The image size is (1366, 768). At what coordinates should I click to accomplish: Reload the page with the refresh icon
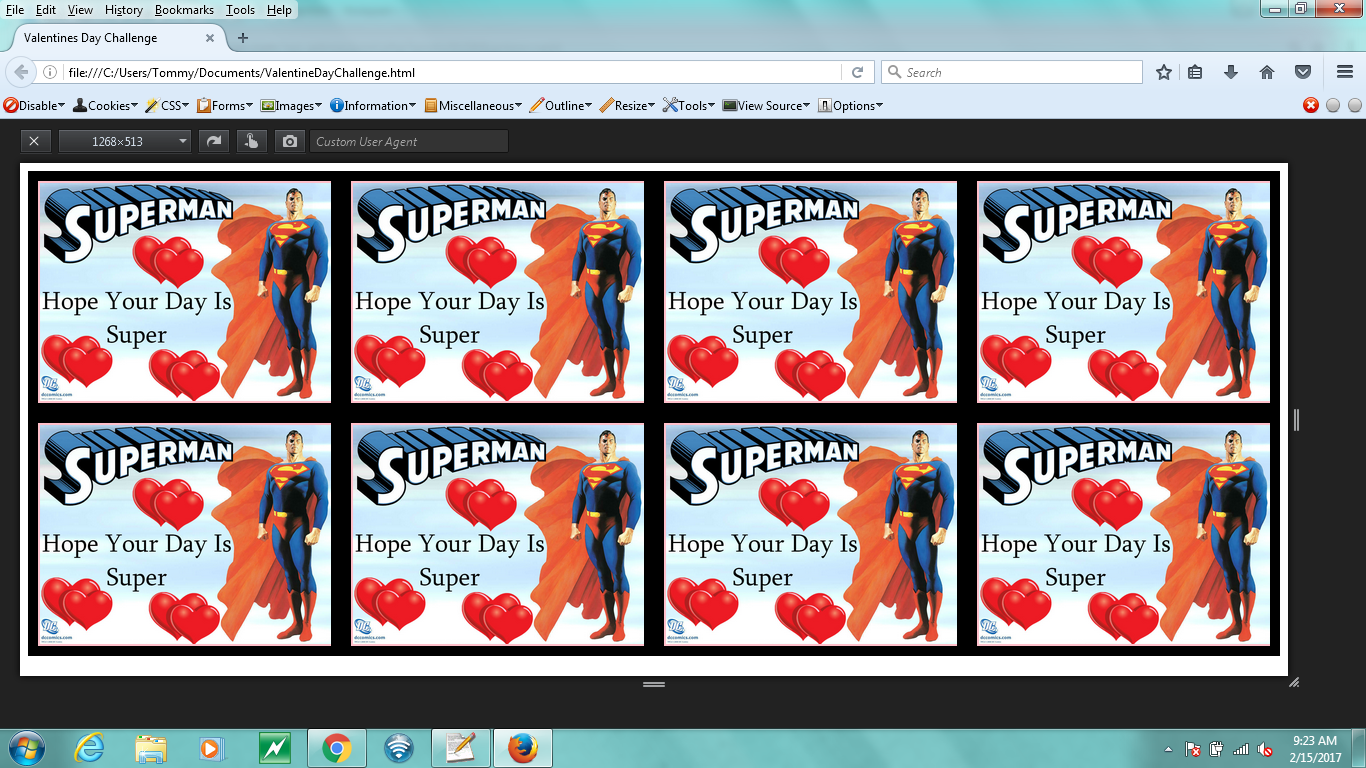coord(857,72)
